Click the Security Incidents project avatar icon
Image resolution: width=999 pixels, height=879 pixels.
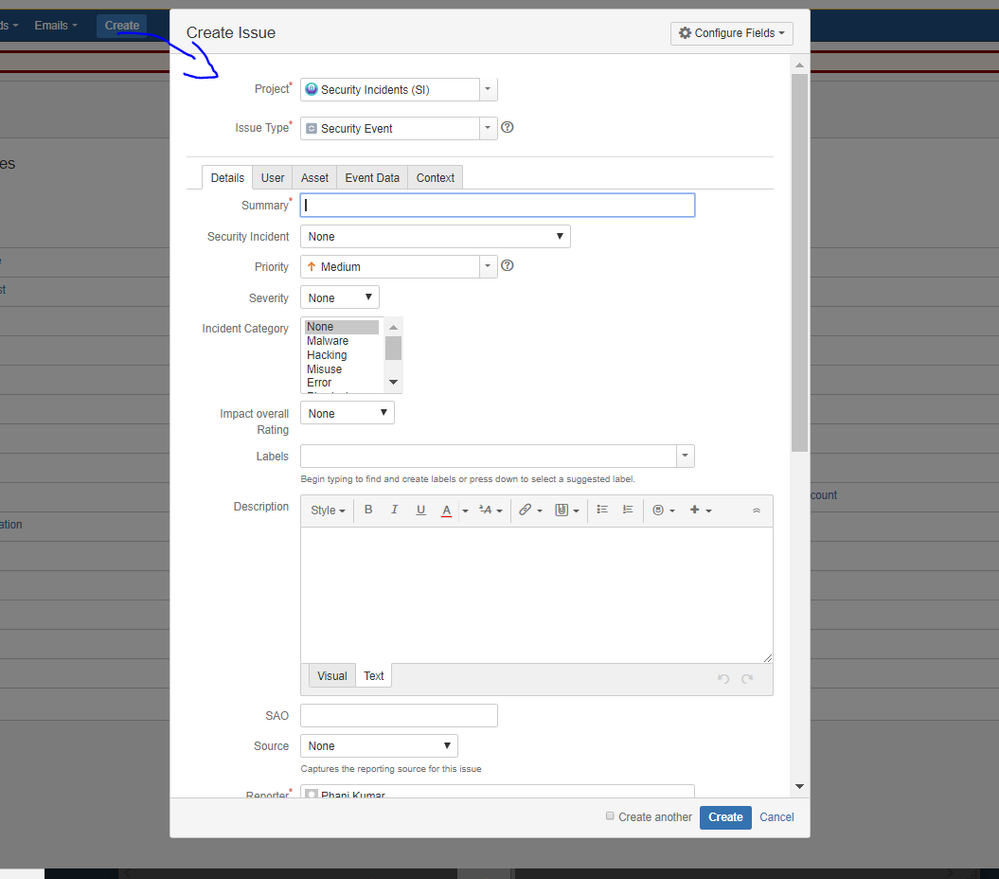(x=311, y=89)
